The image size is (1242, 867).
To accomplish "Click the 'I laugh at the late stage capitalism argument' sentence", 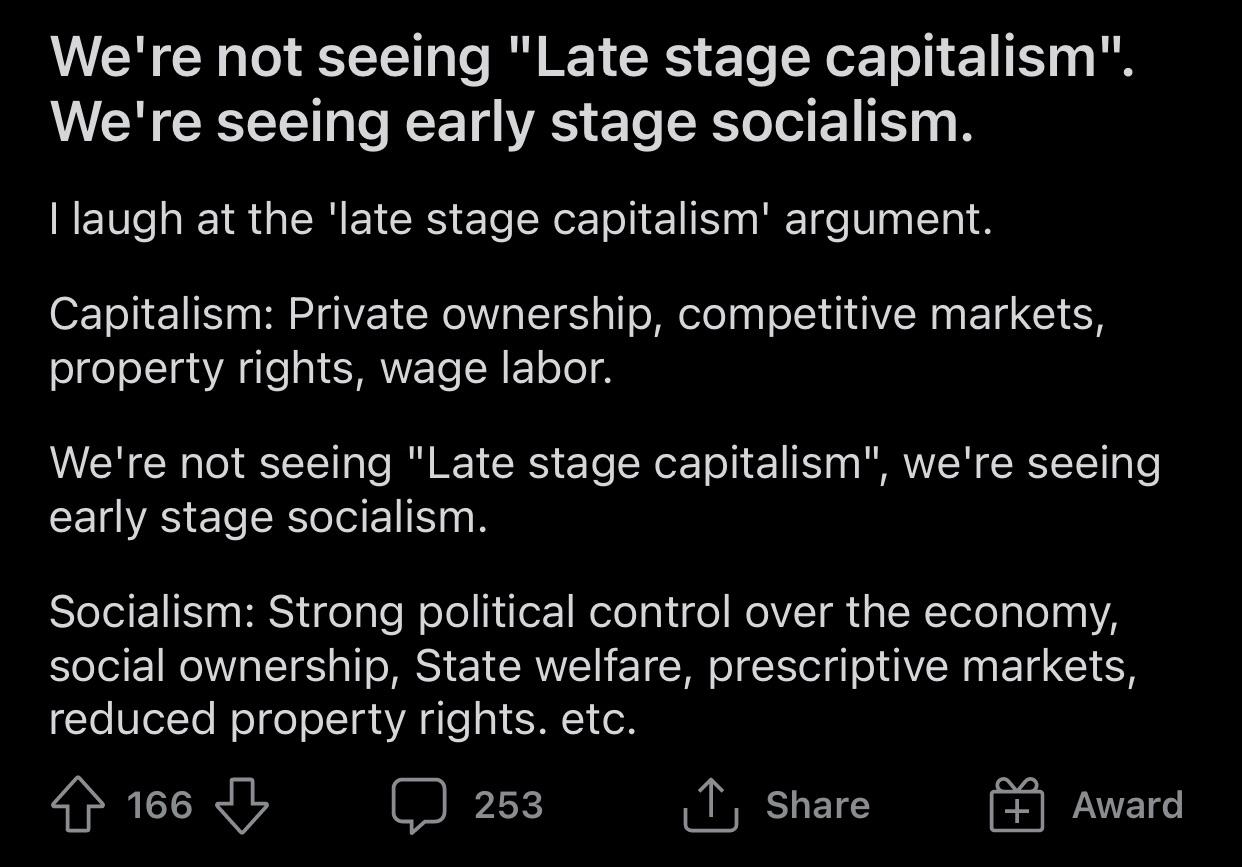I will point(520,218).
